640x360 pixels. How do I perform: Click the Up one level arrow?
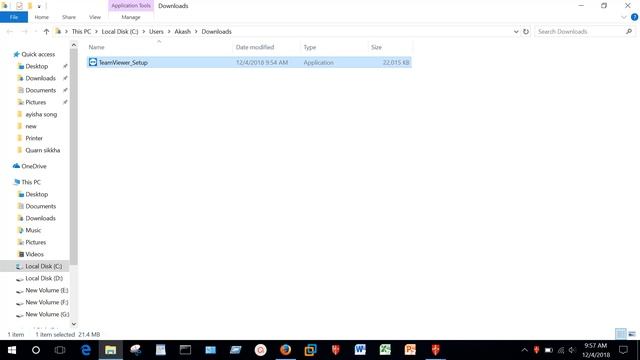(x=47, y=31)
